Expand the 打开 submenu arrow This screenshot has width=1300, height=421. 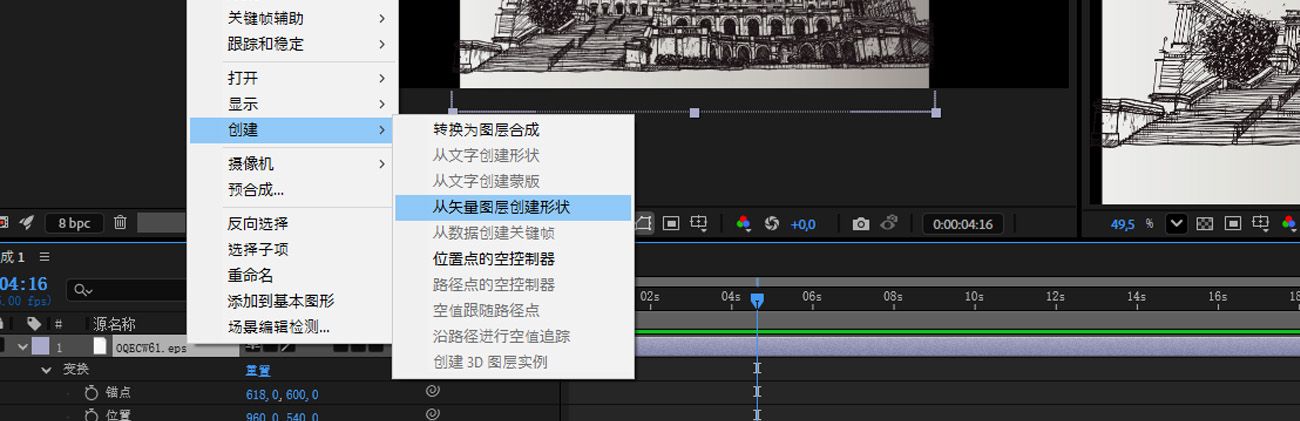coord(382,78)
